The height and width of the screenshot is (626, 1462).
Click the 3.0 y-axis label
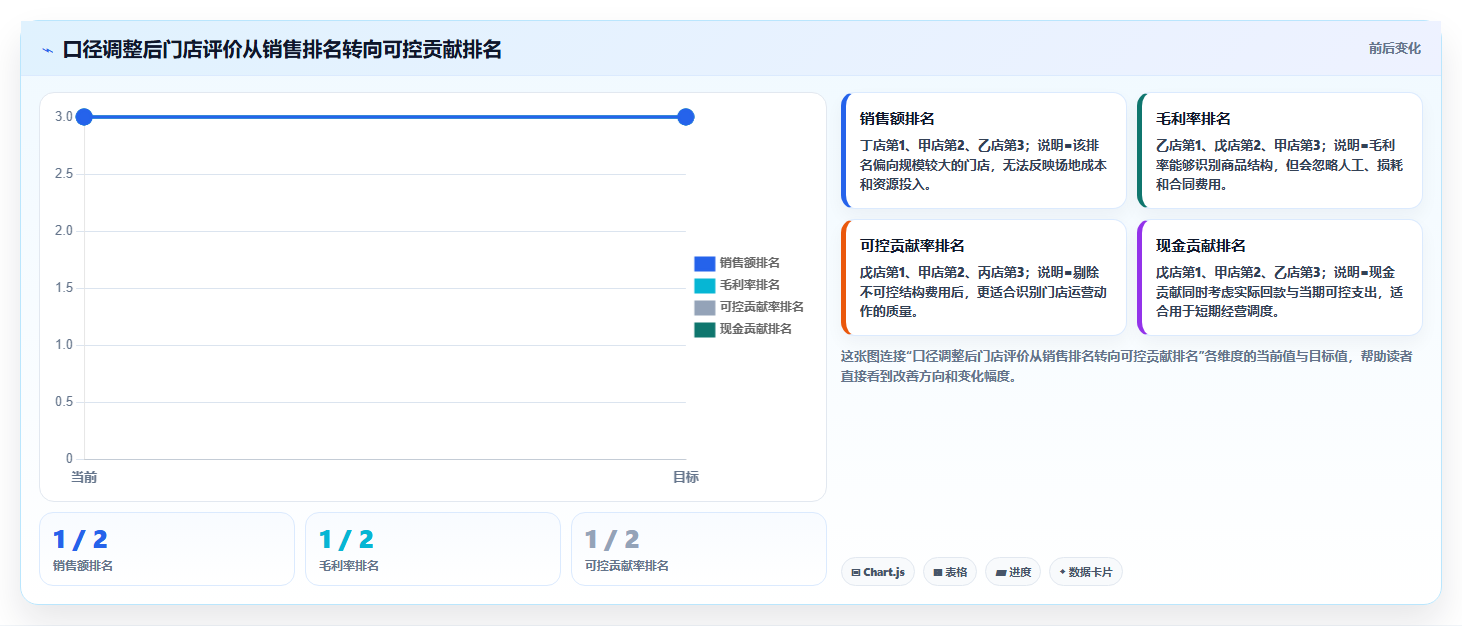click(64, 117)
